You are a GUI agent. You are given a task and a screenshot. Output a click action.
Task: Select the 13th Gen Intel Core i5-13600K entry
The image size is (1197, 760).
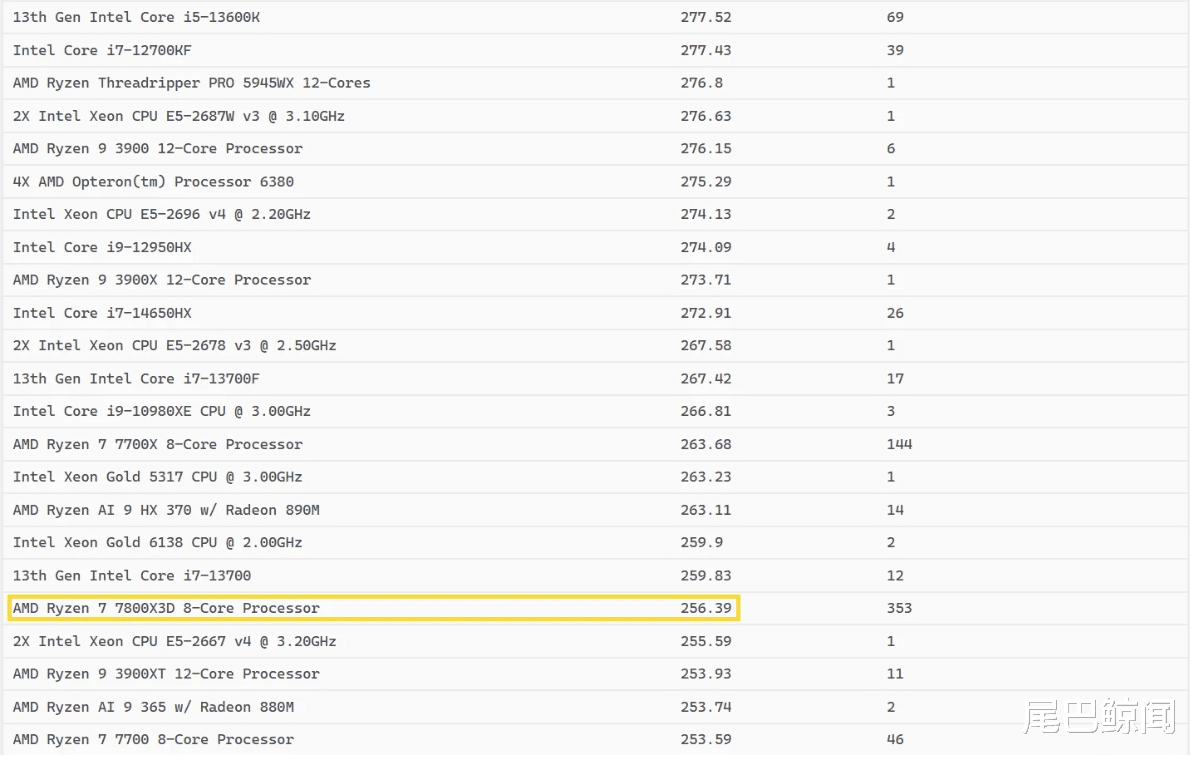tap(136, 17)
